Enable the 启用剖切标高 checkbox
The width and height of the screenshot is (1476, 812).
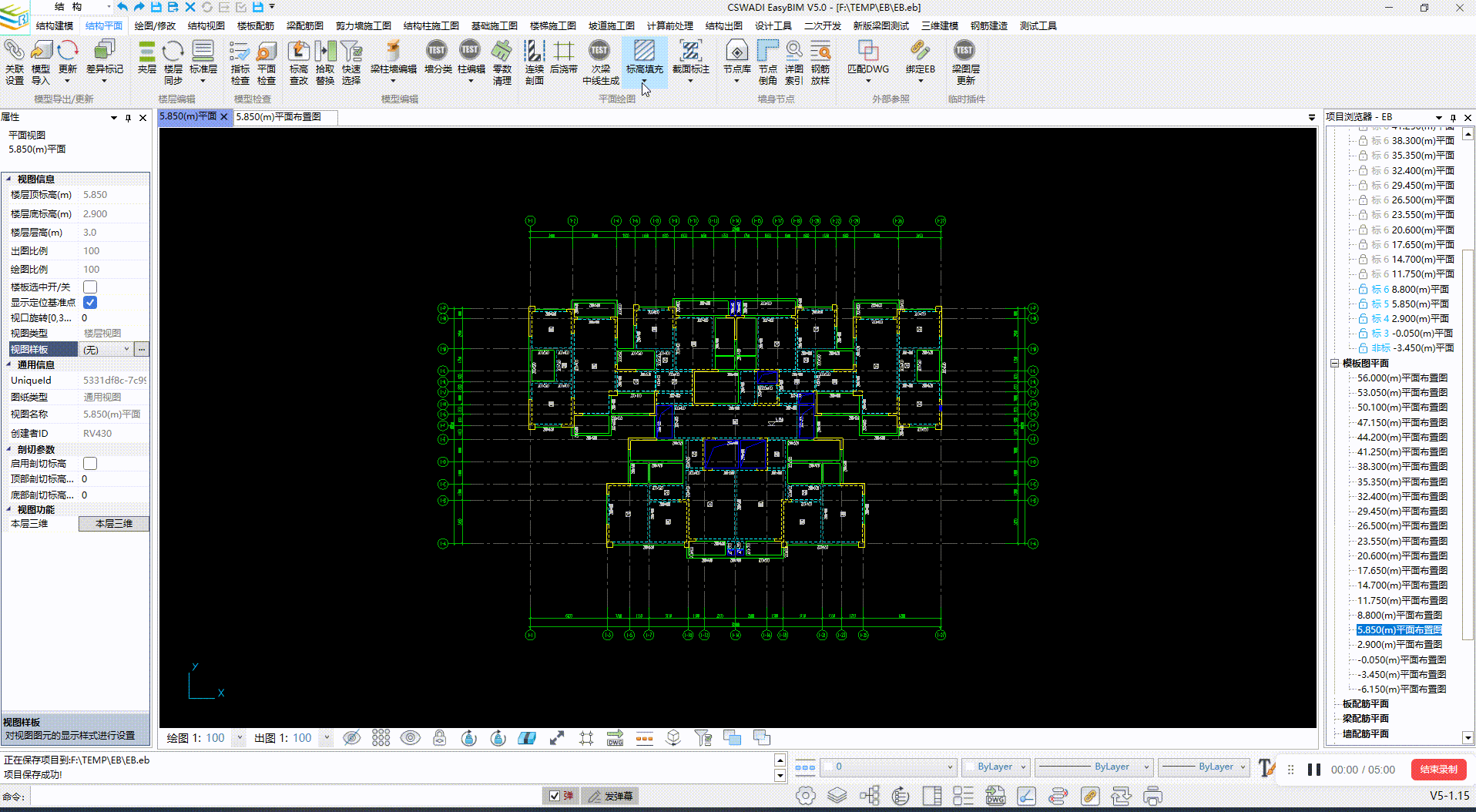(90, 464)
